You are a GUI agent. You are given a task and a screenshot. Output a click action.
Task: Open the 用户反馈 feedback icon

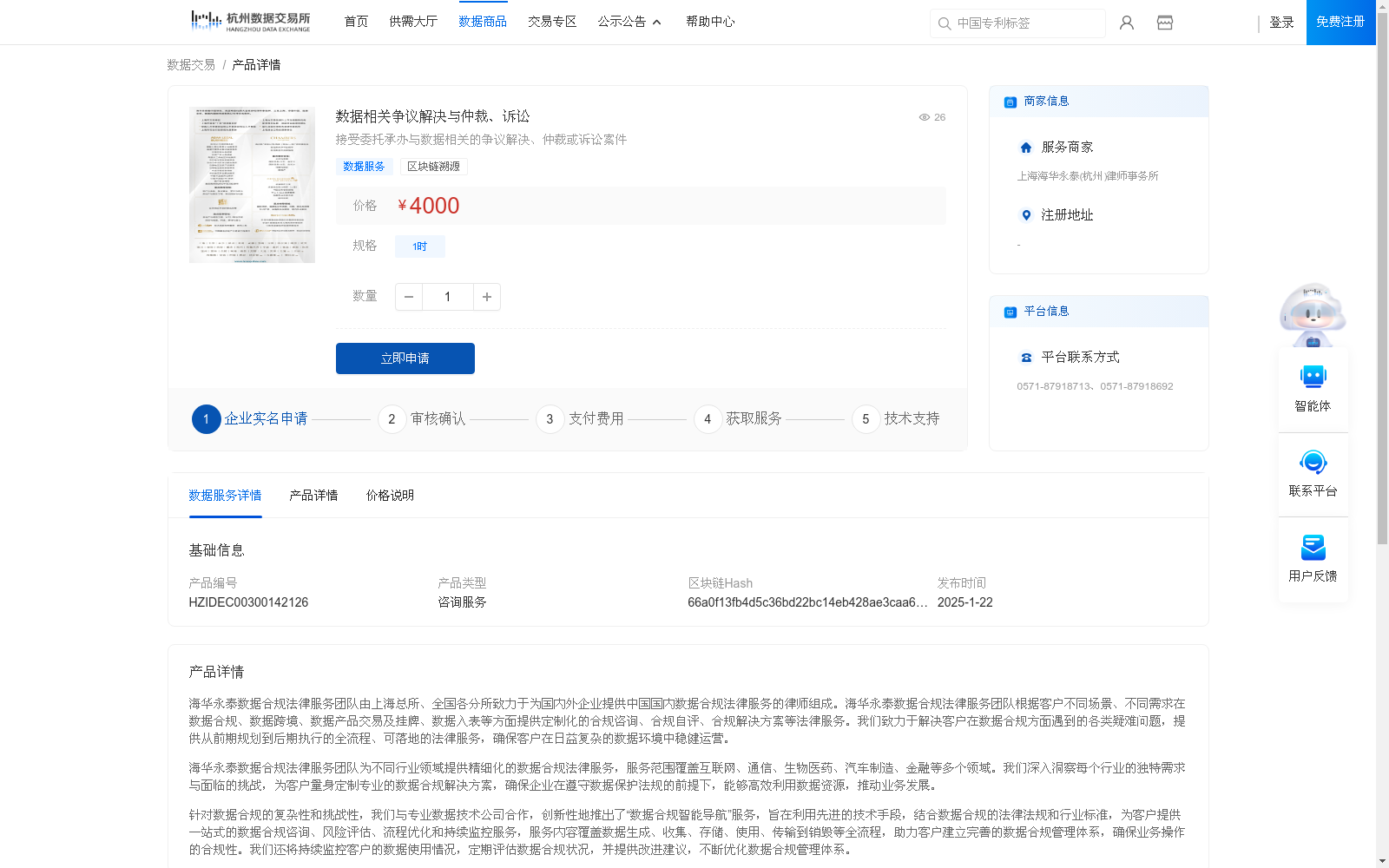point(1313,547)
